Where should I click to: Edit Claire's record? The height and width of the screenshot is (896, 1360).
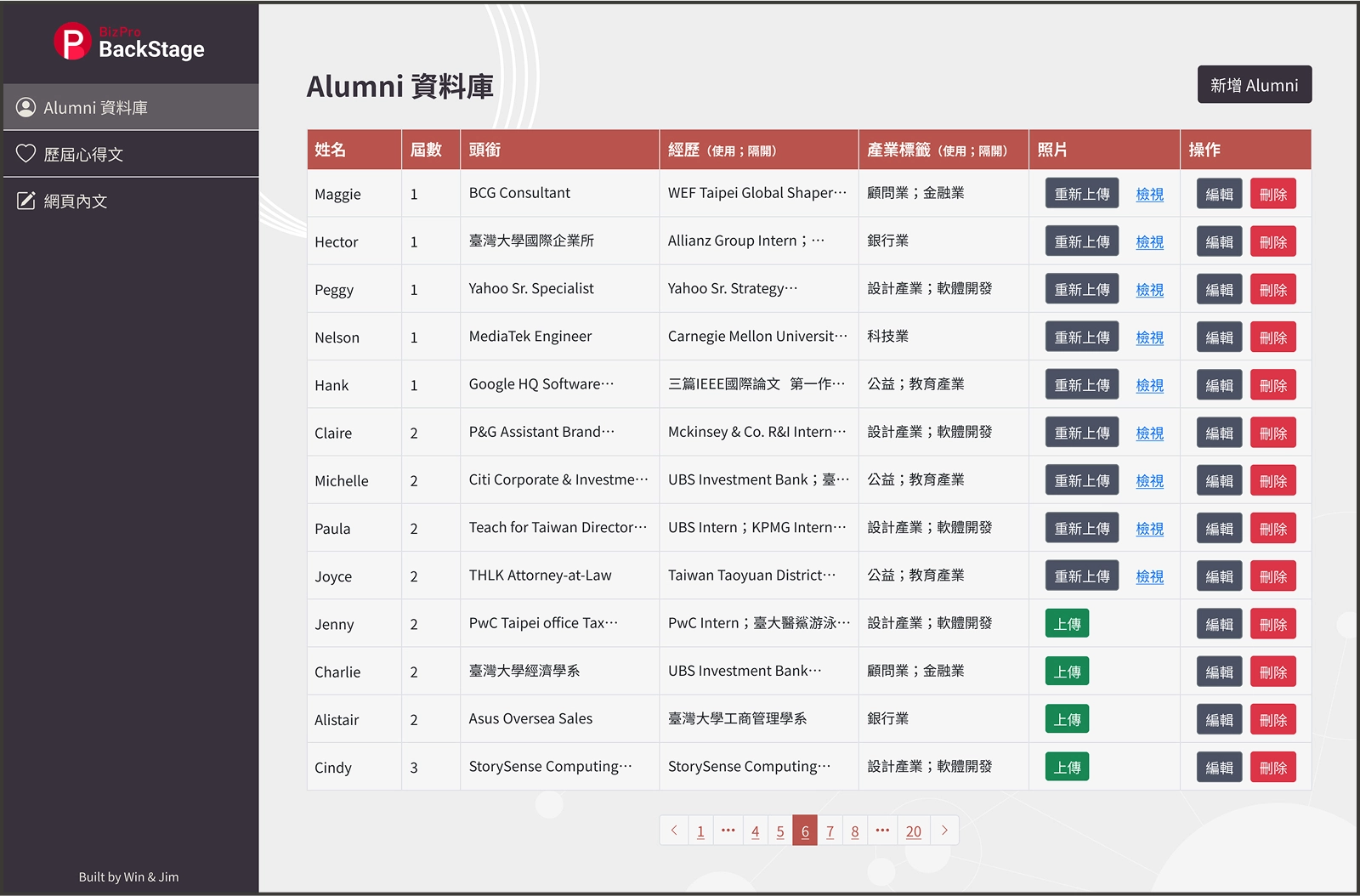click(1220, 433)
